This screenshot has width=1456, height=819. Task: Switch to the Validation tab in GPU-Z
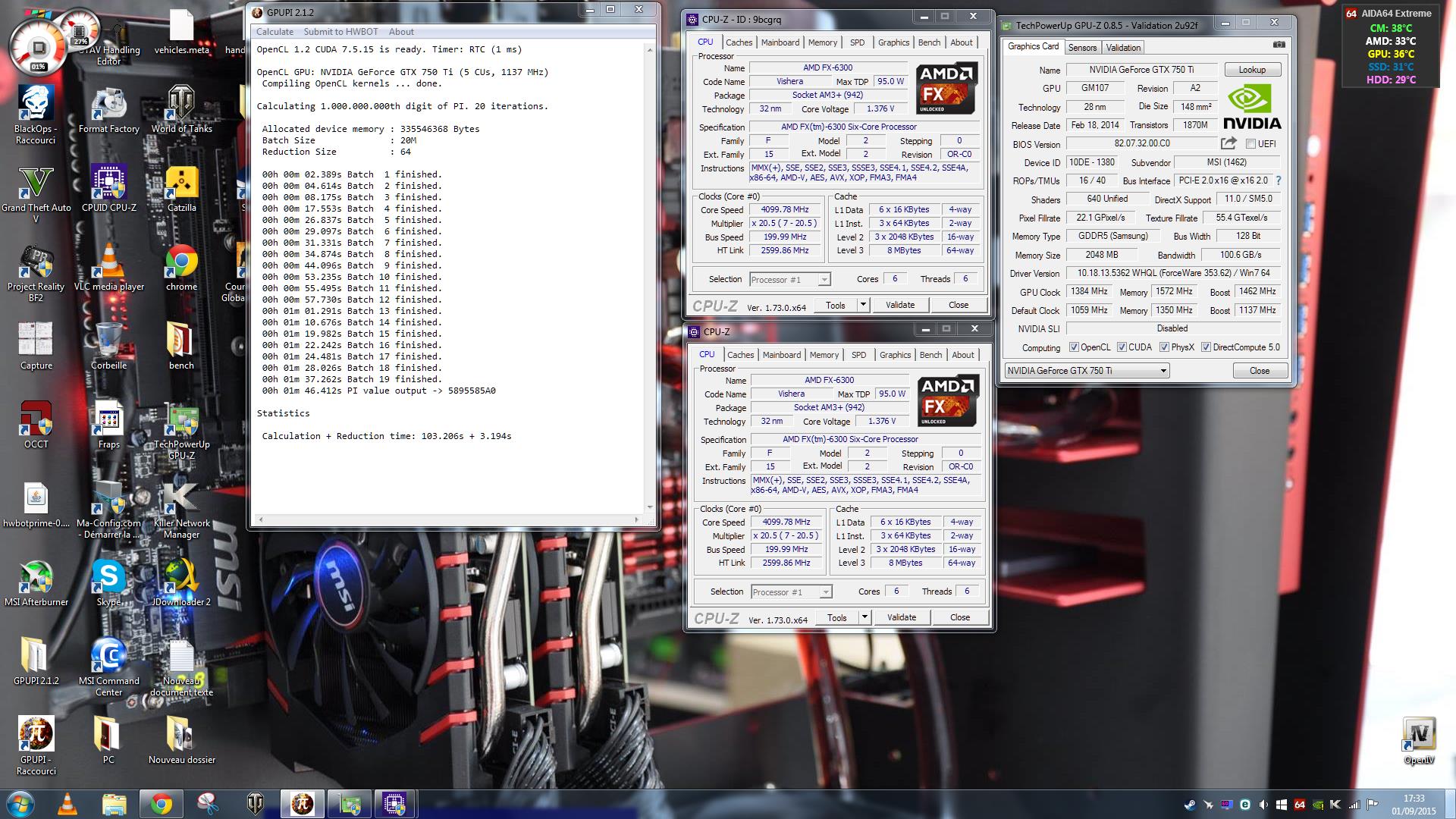click(1123, 47)
